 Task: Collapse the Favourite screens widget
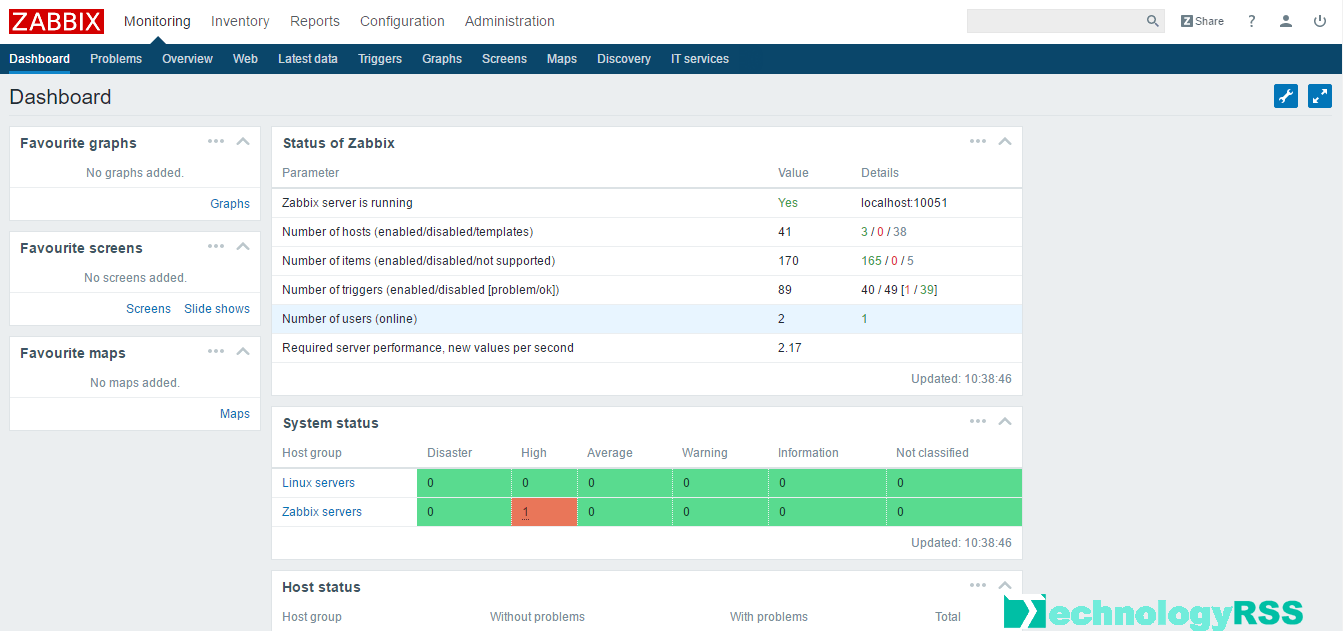243,246
